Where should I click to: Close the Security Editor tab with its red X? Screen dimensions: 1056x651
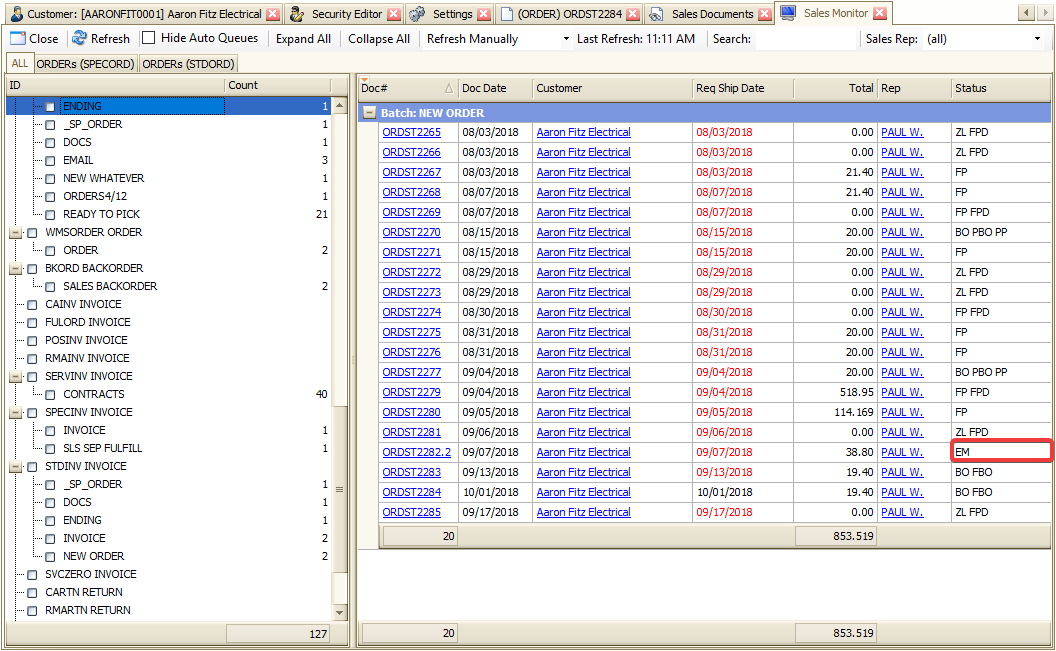tap(393, 14)
